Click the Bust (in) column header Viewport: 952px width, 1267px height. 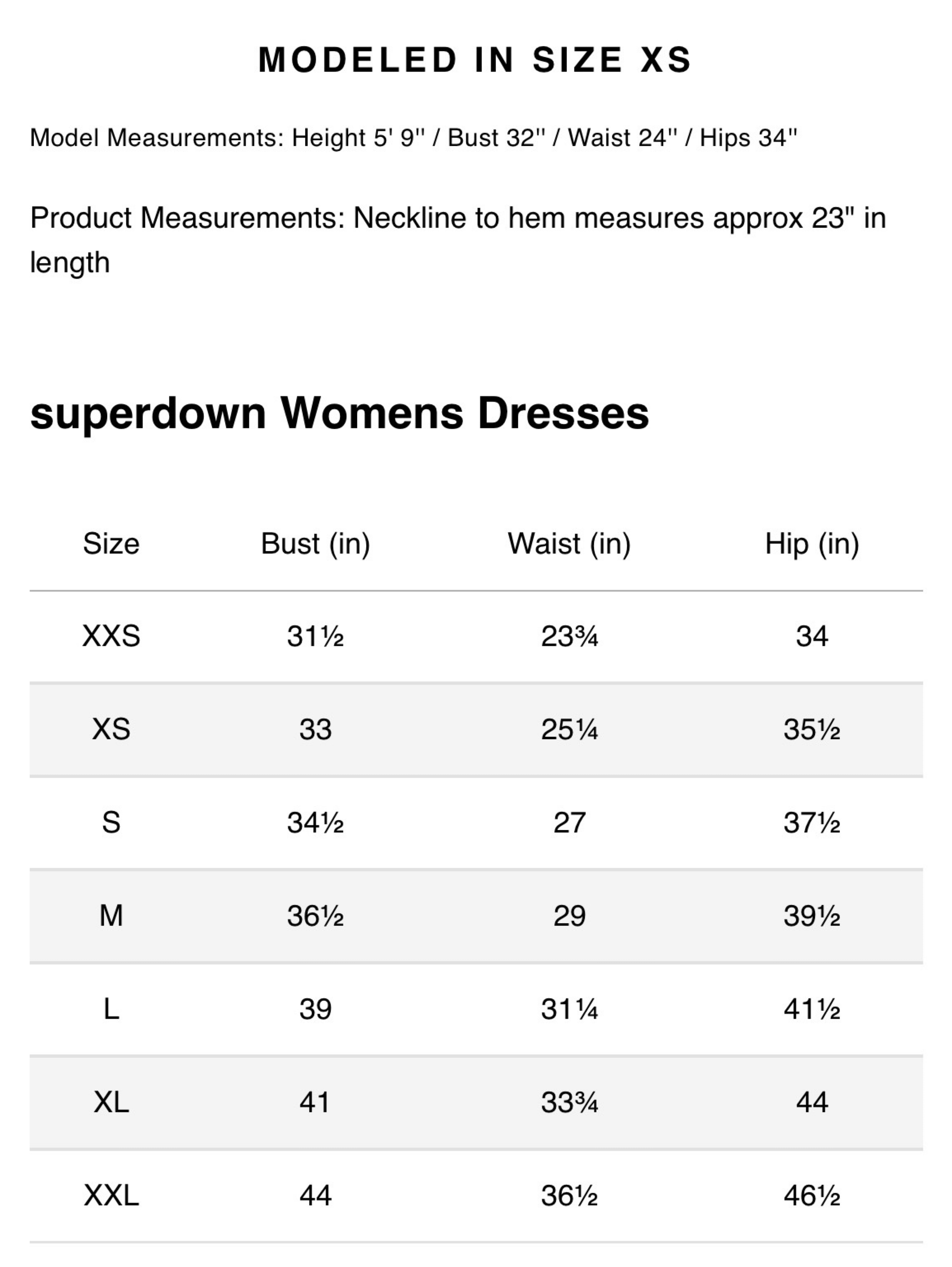click(x=315, y=544)
